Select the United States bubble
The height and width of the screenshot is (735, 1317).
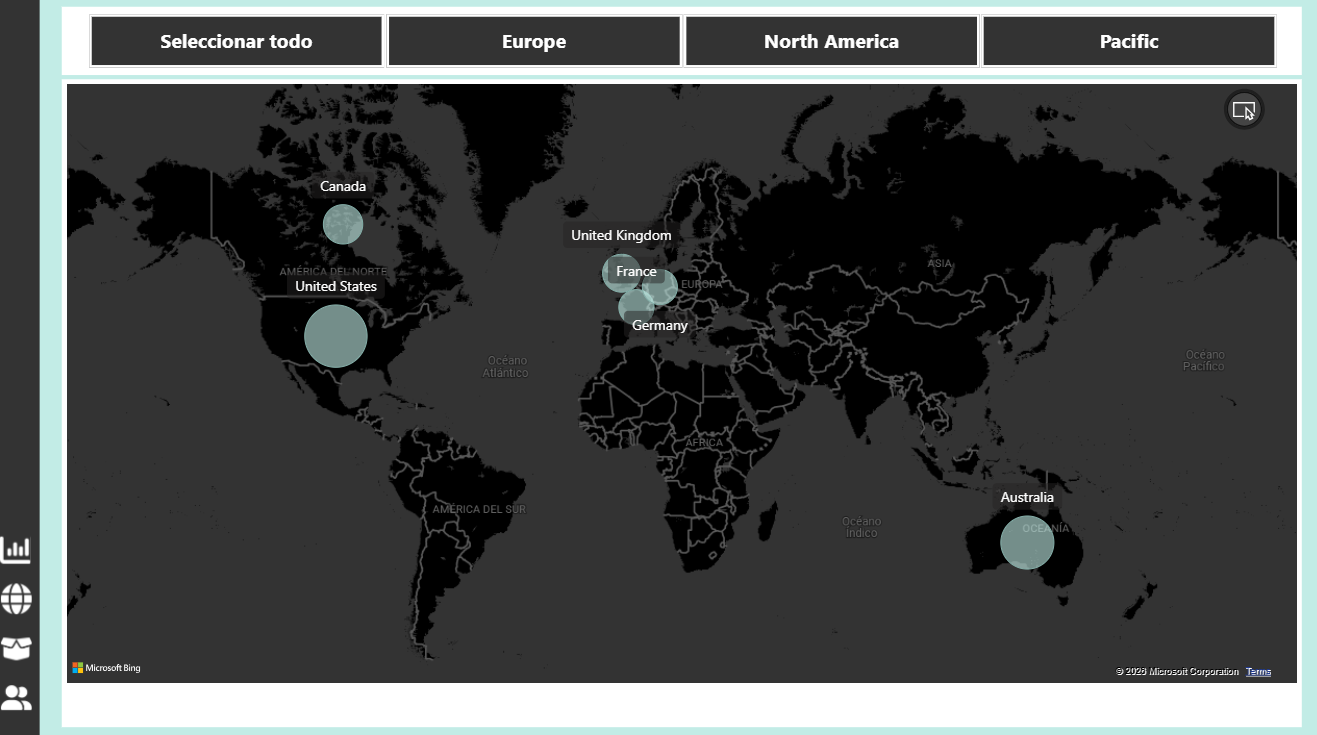point(336,336)
